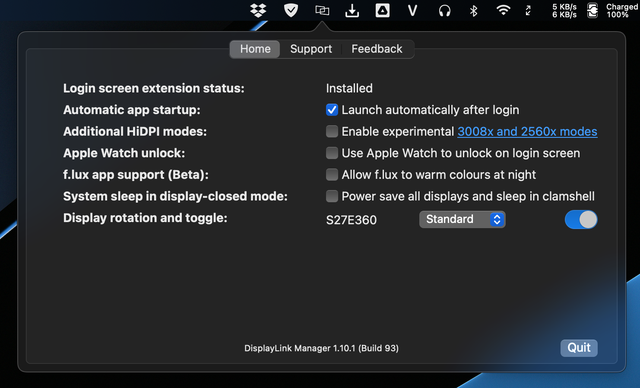Enable experimental HiDPI modes checkbox
Image resolution: width=640 pixels, height=388 pixels.
pos(332,131)
